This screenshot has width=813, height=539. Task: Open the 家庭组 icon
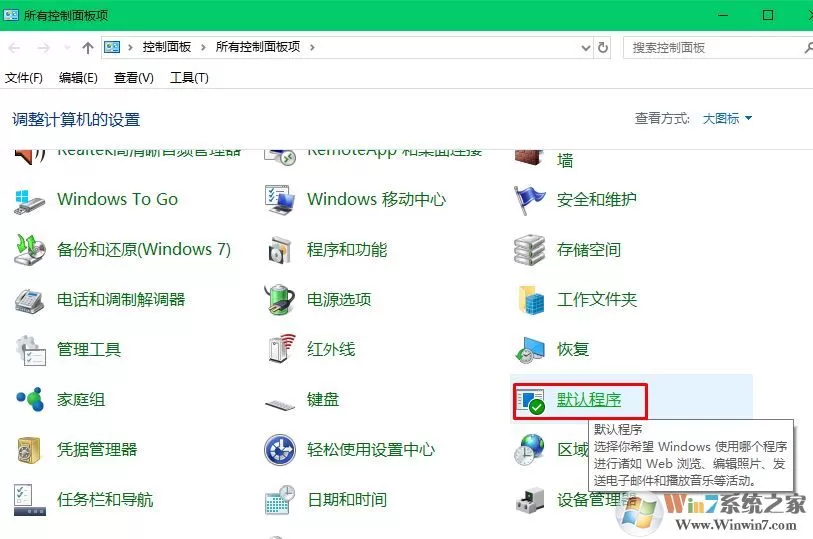click(x=30, y=399)
